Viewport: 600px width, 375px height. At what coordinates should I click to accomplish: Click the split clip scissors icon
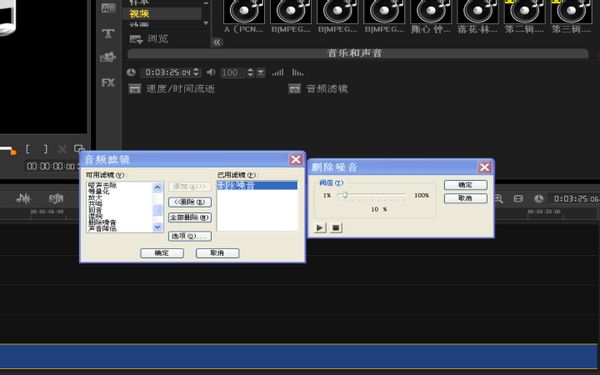pos(62,149)
